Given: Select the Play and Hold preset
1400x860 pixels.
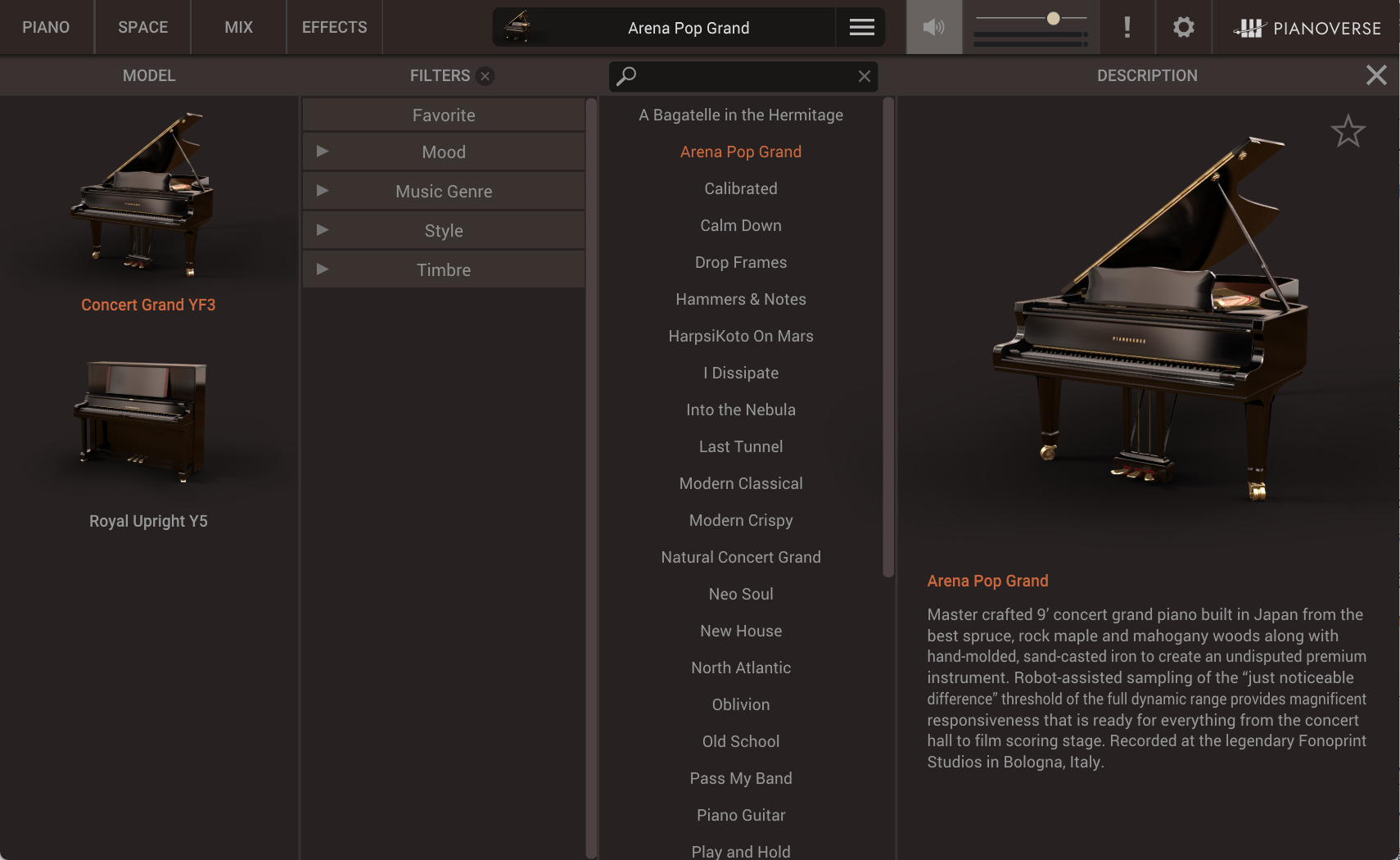Looking at the screenshot, I should [741, 852].
